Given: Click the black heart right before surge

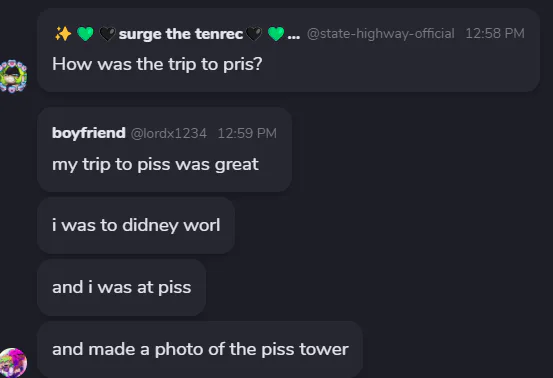Looking at the screenshot, I should pos(108,34).
